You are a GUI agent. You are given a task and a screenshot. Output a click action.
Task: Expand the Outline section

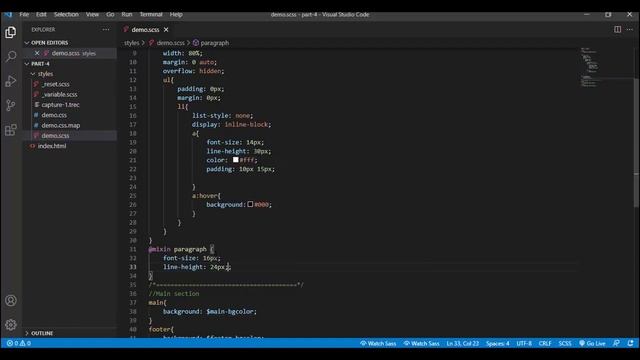point(42,333)
